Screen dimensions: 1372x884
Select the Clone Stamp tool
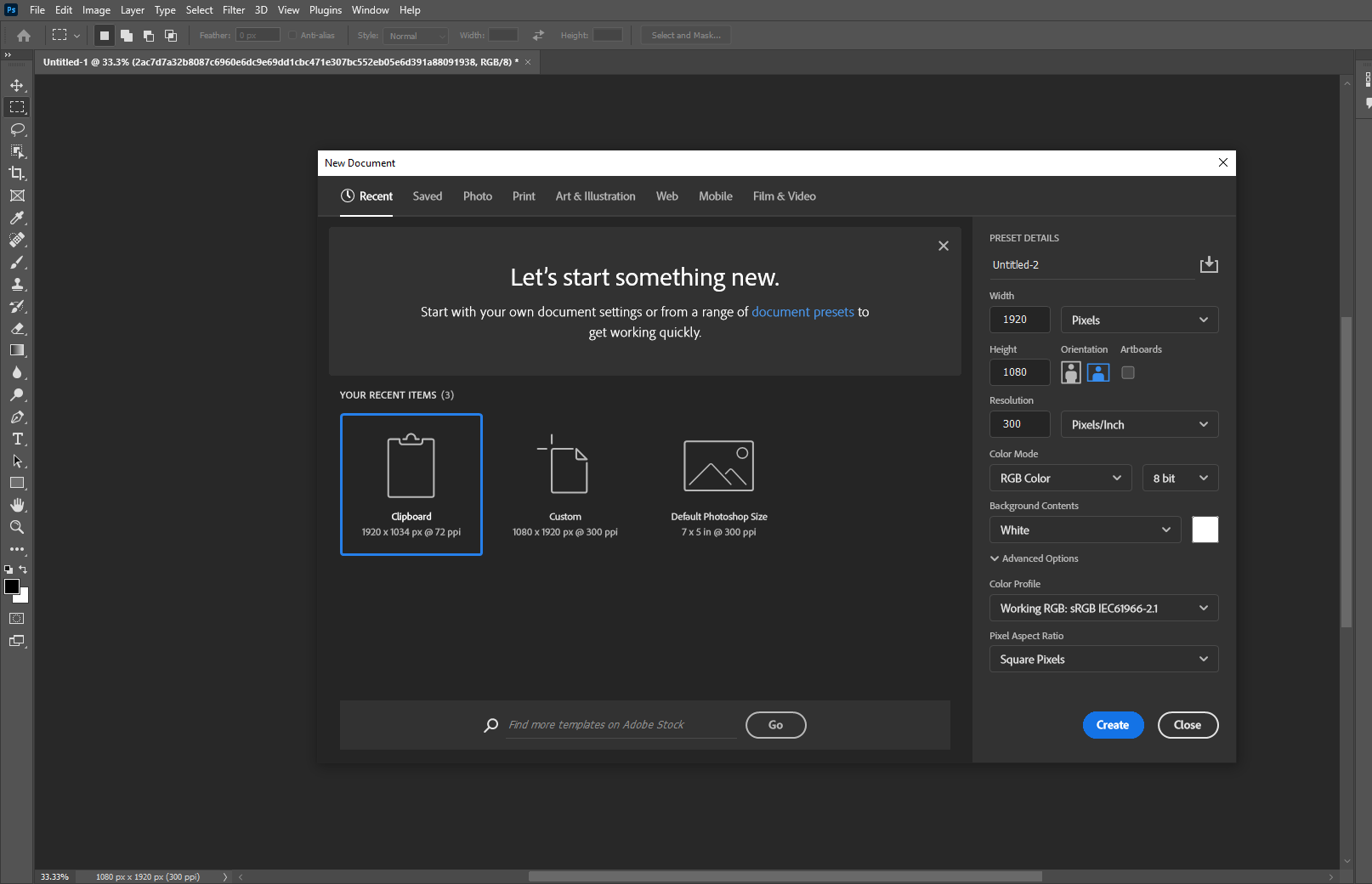click(x=17, y=284)
